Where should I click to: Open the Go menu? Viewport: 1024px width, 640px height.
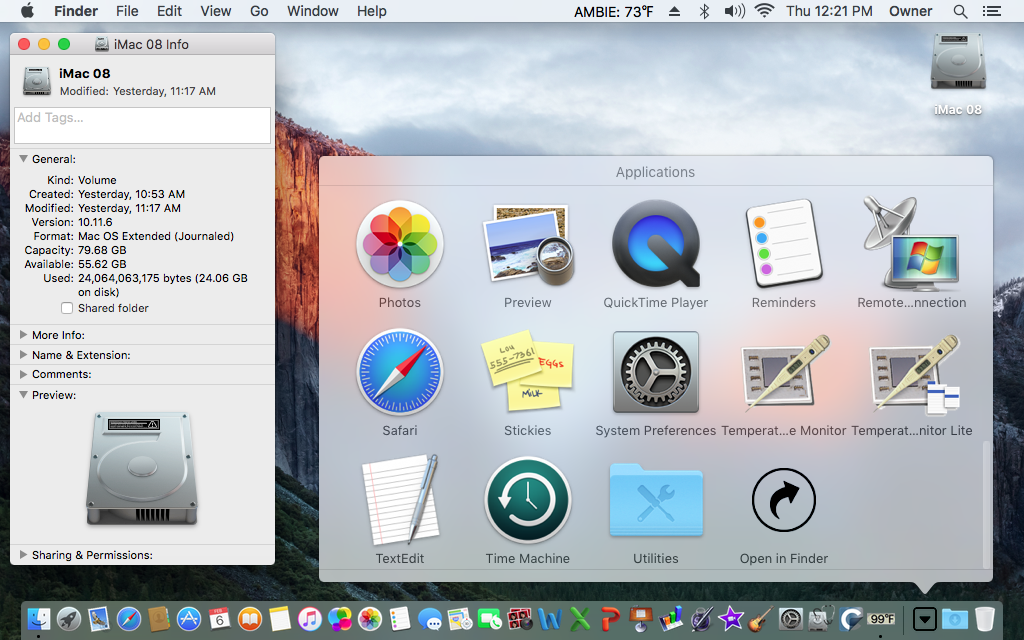[x=259, y=11]
